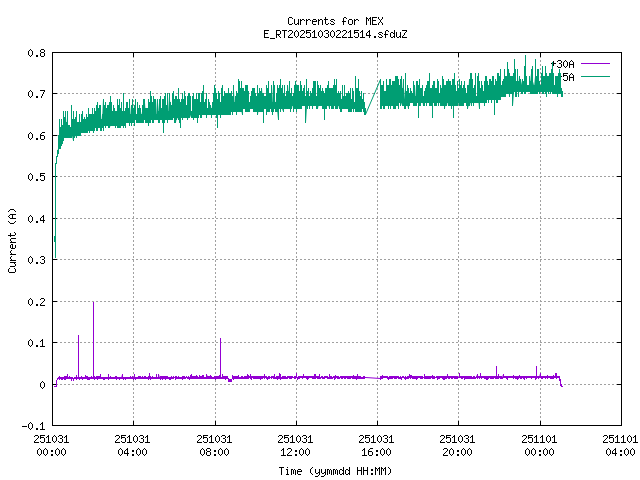Click the green 5A legend line sample

point(595,76)
